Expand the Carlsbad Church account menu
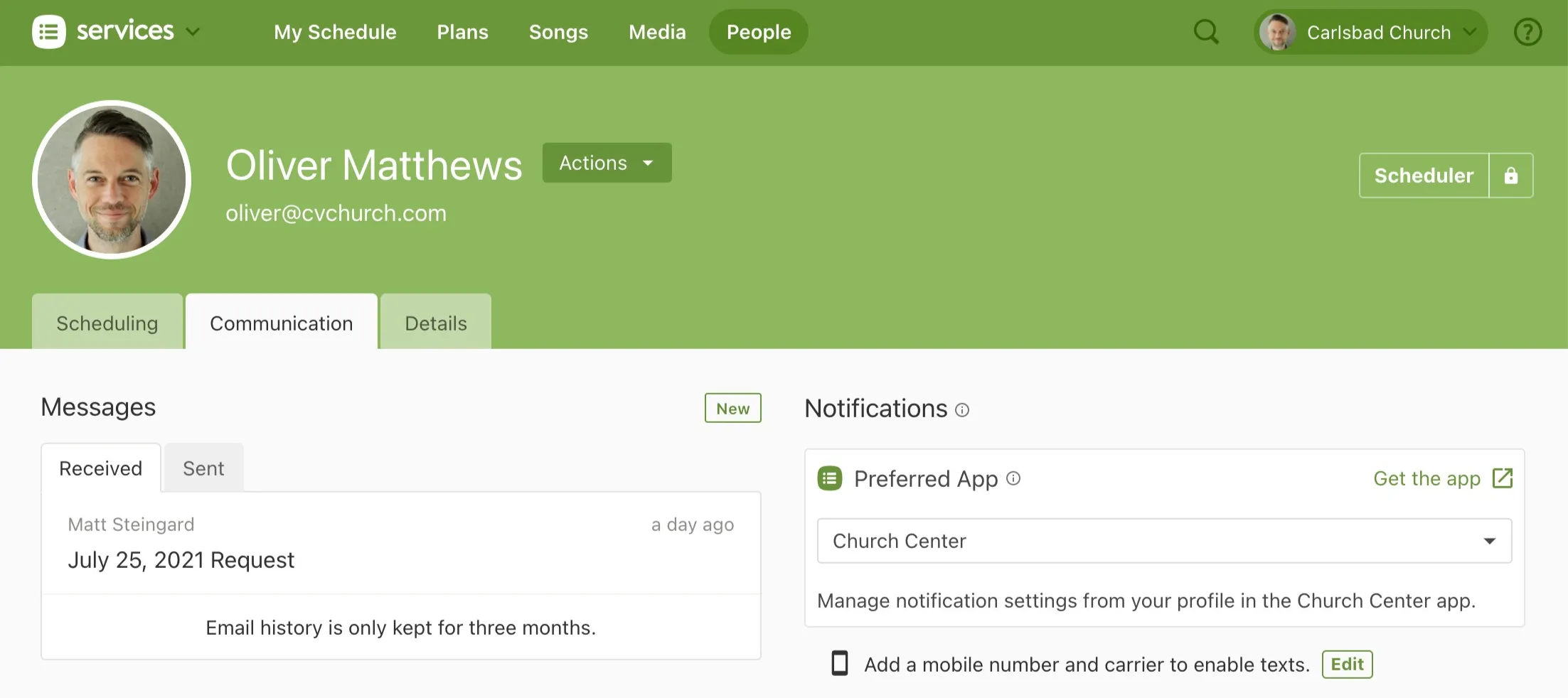 pyautogui.click(x=1471, y=31)
